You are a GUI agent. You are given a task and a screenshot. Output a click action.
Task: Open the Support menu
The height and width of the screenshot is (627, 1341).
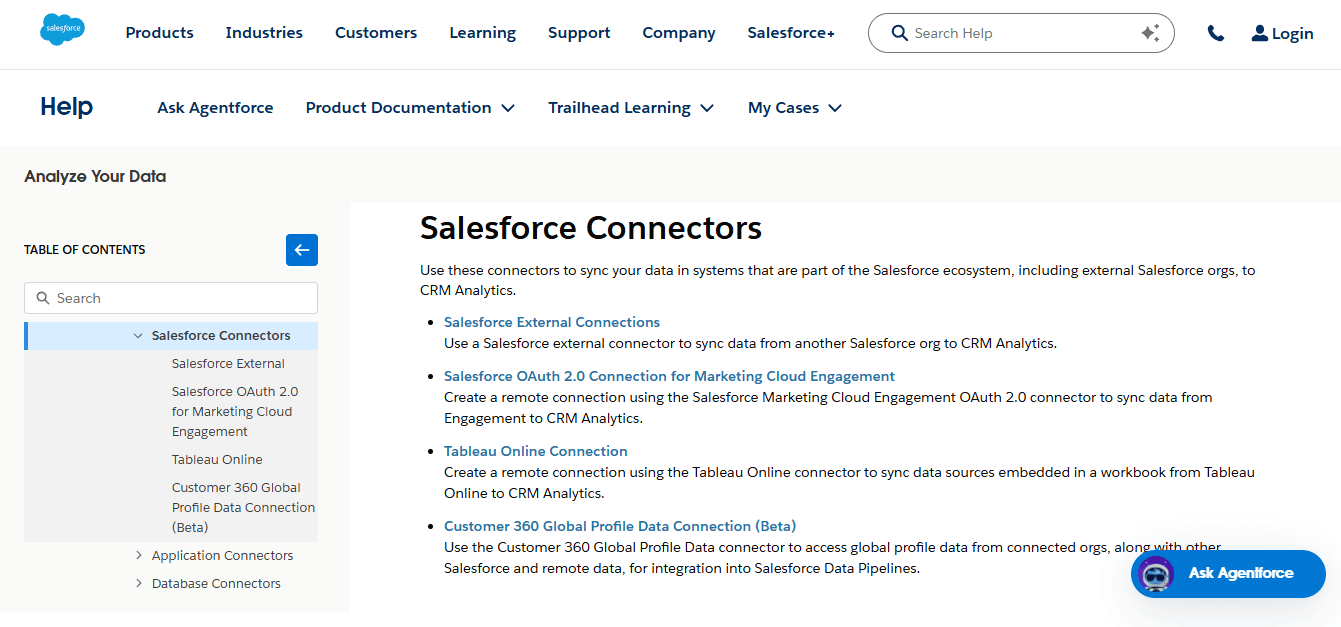(x=579, y=33)
